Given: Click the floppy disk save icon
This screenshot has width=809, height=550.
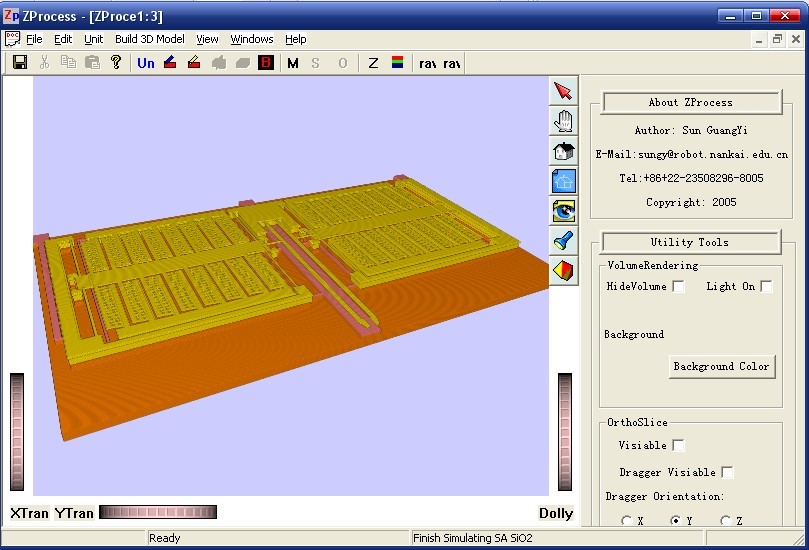Looking at the screenshot, I should 19,63.
